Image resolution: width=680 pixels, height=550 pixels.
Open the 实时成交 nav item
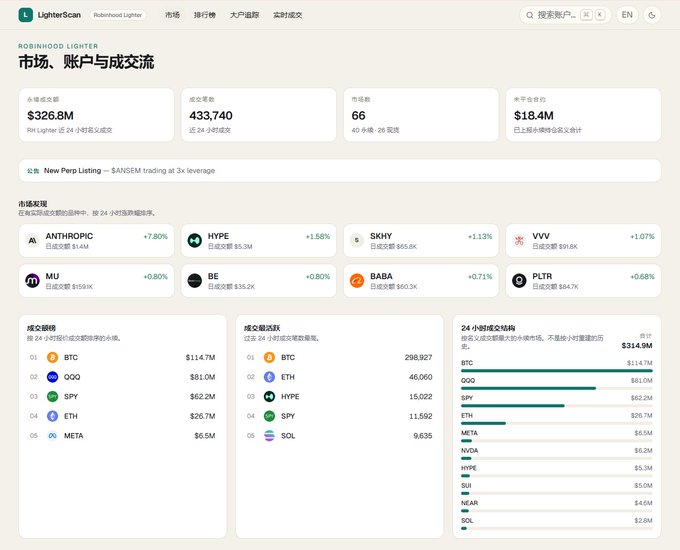(x=288, y=15)
